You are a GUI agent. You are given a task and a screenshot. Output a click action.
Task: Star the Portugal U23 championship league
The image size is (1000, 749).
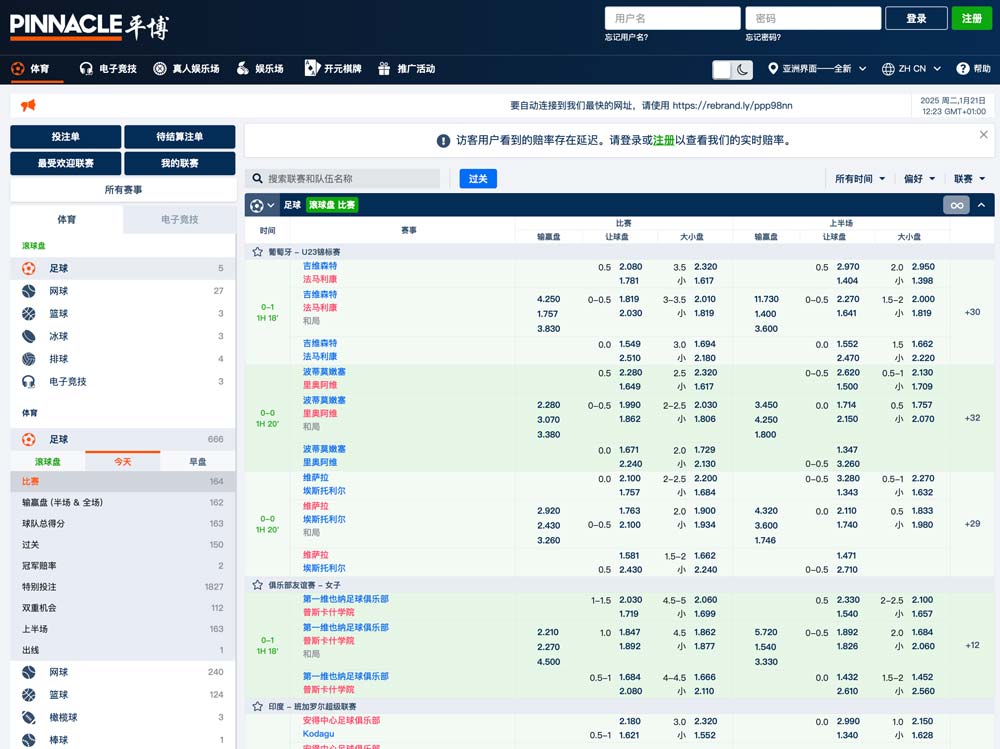tap(257, 252)
